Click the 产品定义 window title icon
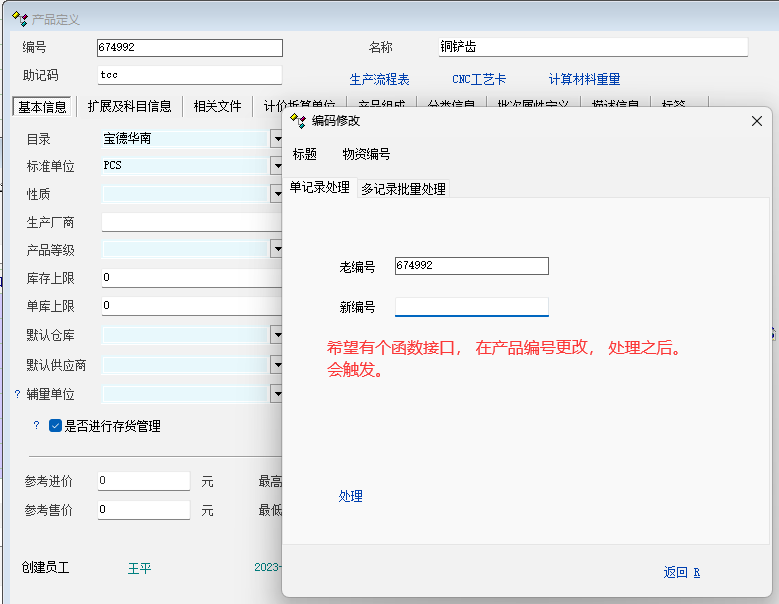 click(x=19, y=19)
